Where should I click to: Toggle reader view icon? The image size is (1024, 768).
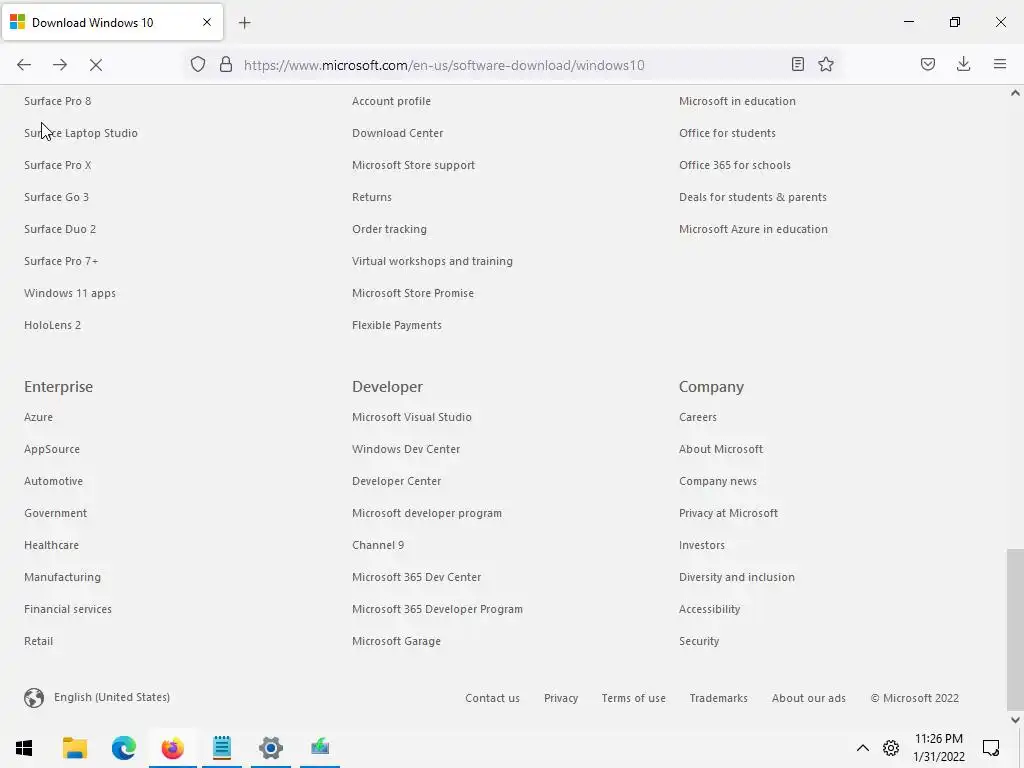coord(797,64)
